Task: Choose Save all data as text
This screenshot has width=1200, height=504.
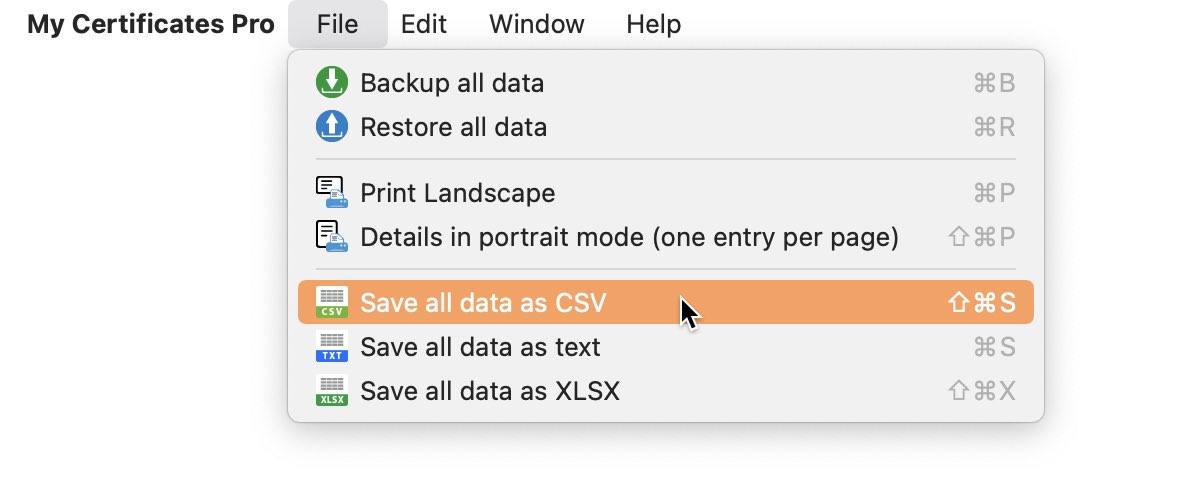Action: click(x=480, y=347)
